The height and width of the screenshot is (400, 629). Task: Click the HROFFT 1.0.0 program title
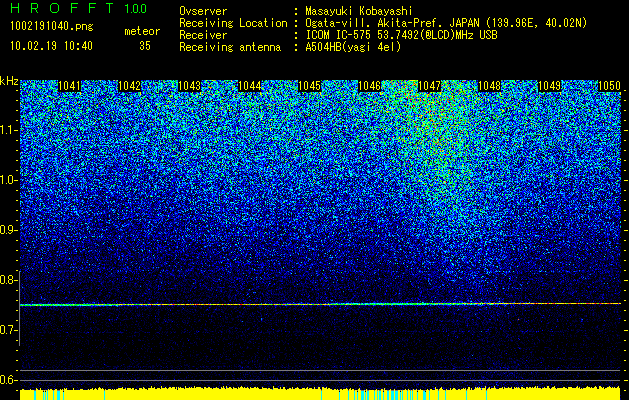pos(79,8)
